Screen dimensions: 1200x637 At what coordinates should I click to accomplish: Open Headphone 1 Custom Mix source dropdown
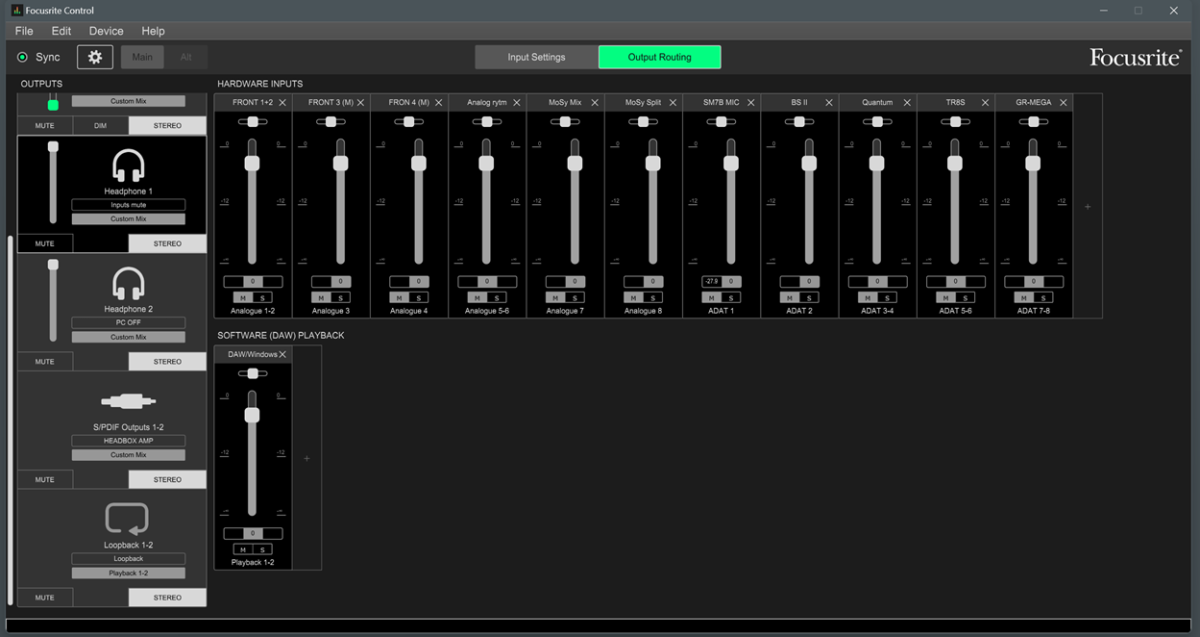pos(128,219)
